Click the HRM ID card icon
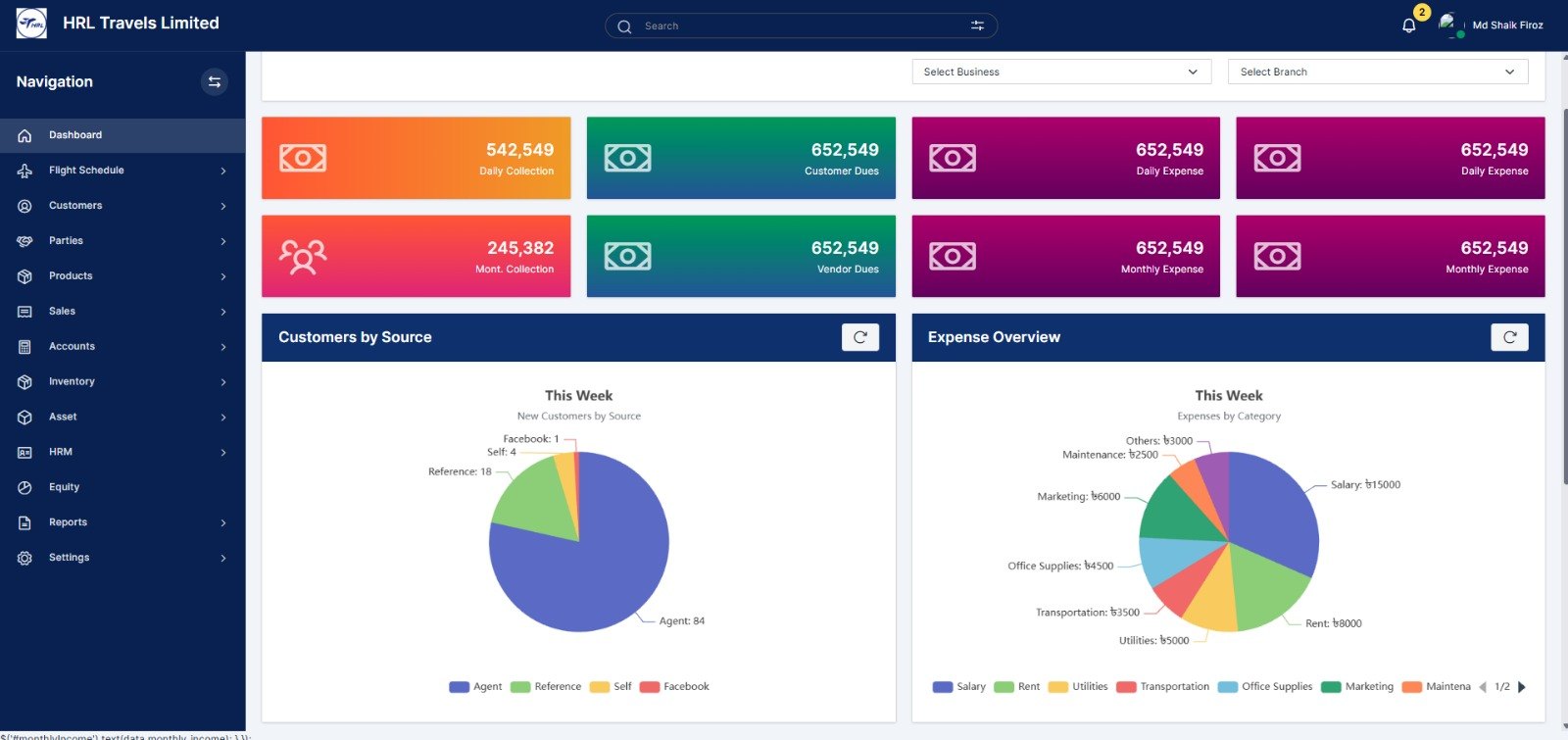Image resolution: width=1568 pixels, height=740 pixels. point(25,452)
